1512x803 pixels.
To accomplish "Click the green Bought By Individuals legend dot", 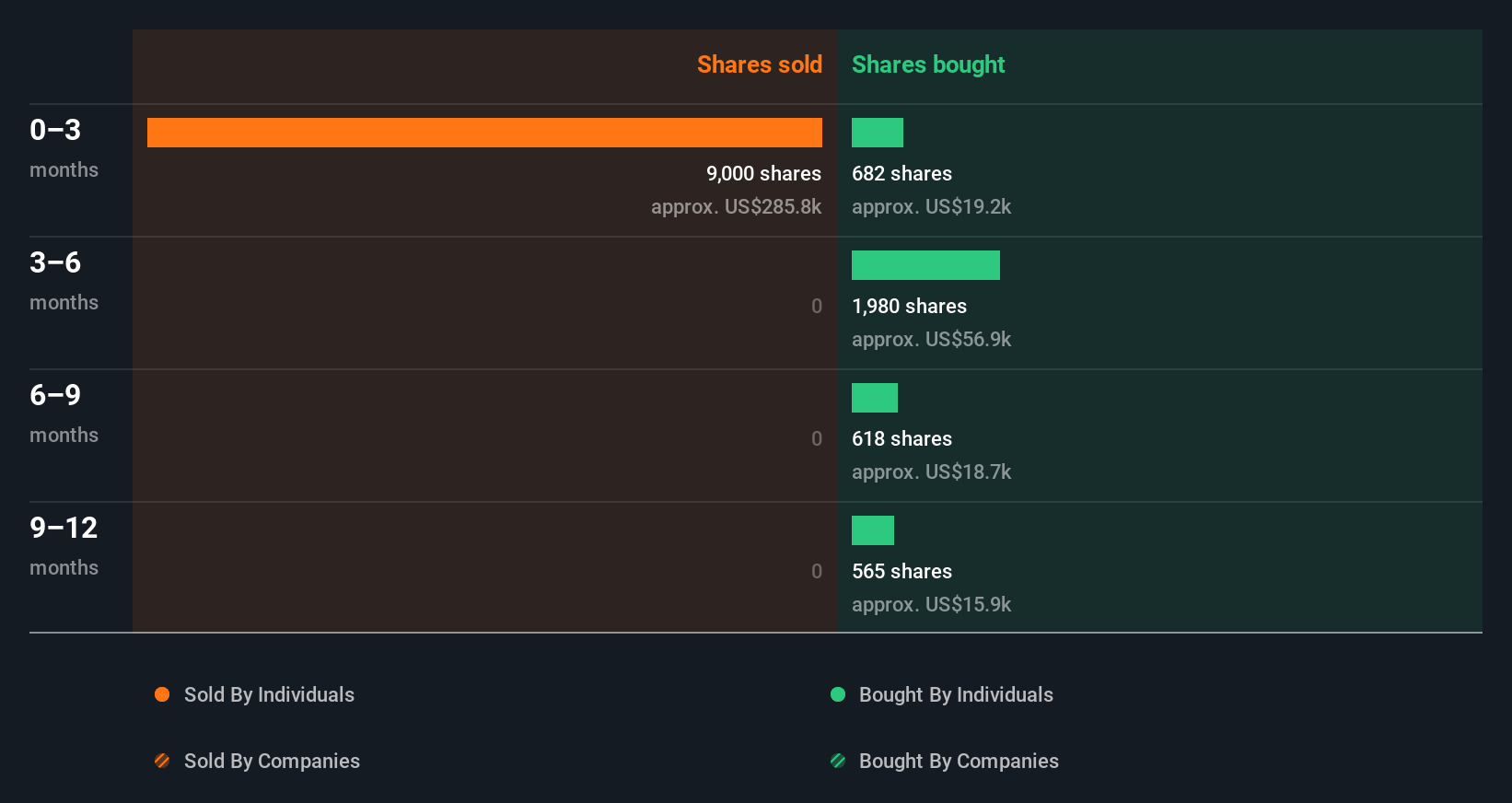I will [838, 694].
